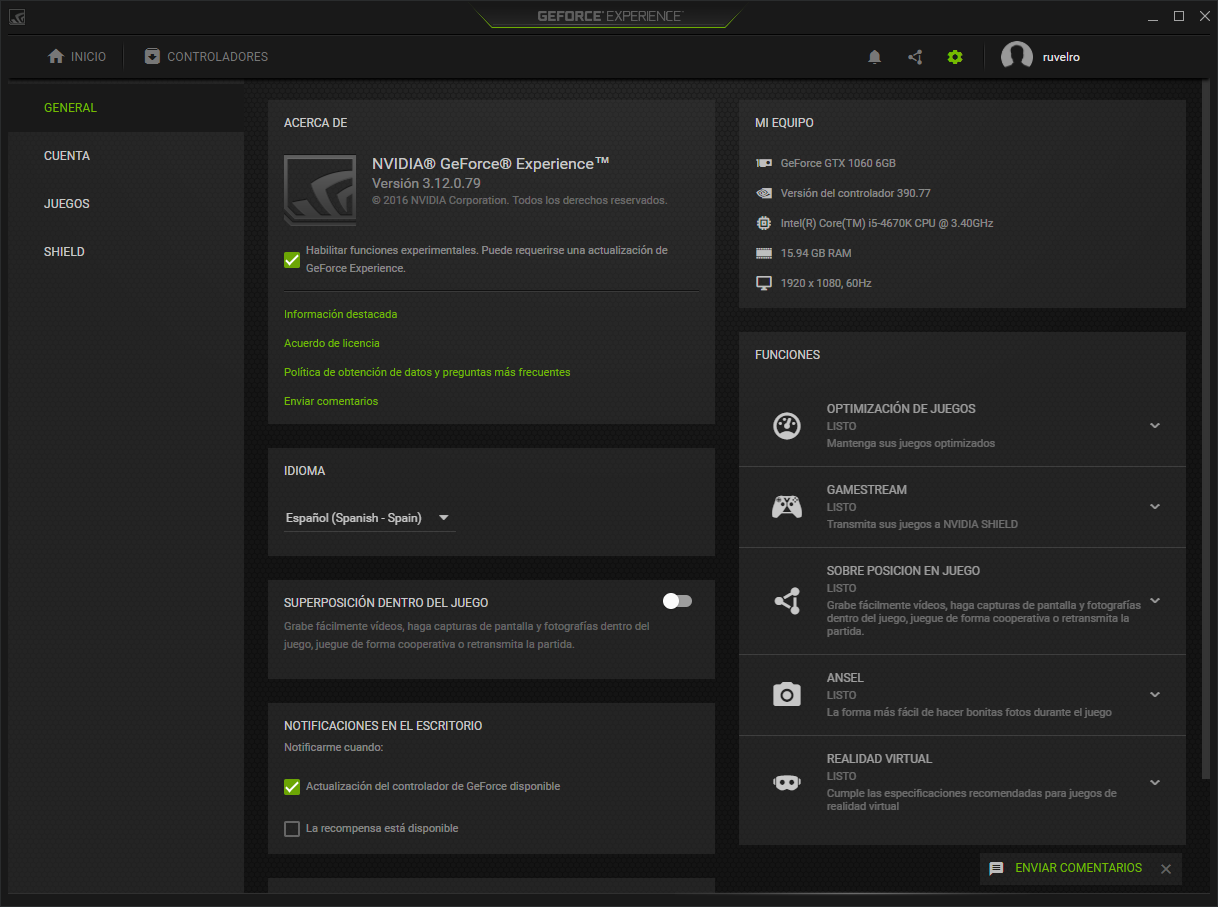
Task: Expand the Optimización de juegos row chevron
Action: (x=1155, y=426)
